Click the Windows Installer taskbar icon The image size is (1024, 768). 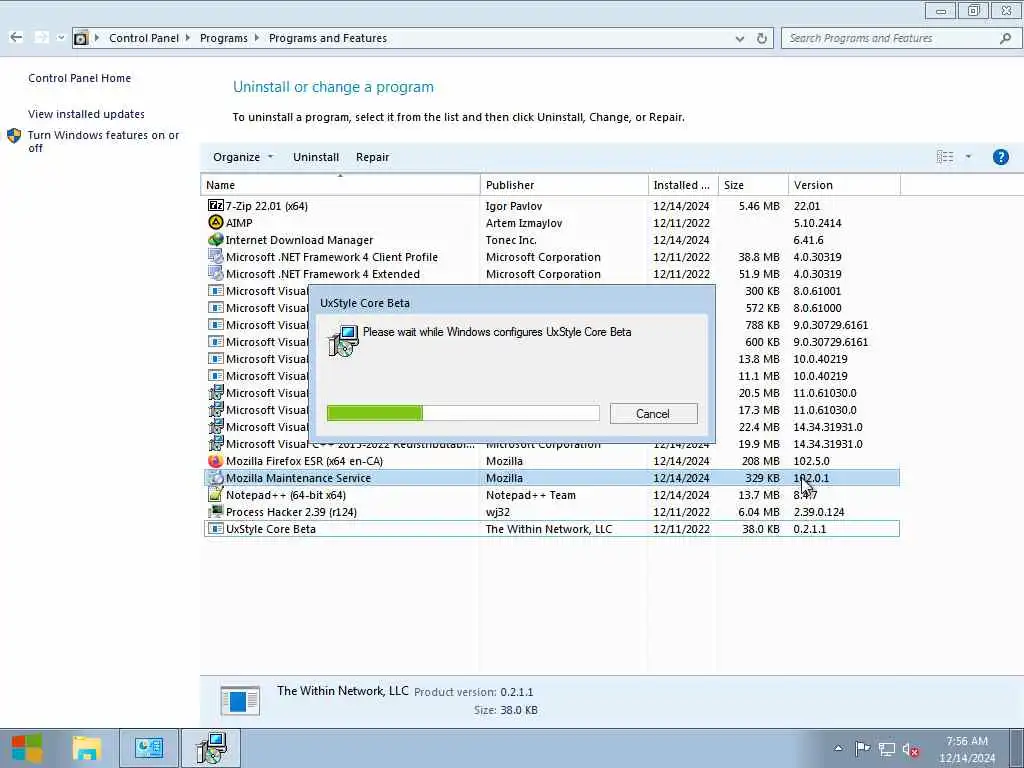point(212,748)
